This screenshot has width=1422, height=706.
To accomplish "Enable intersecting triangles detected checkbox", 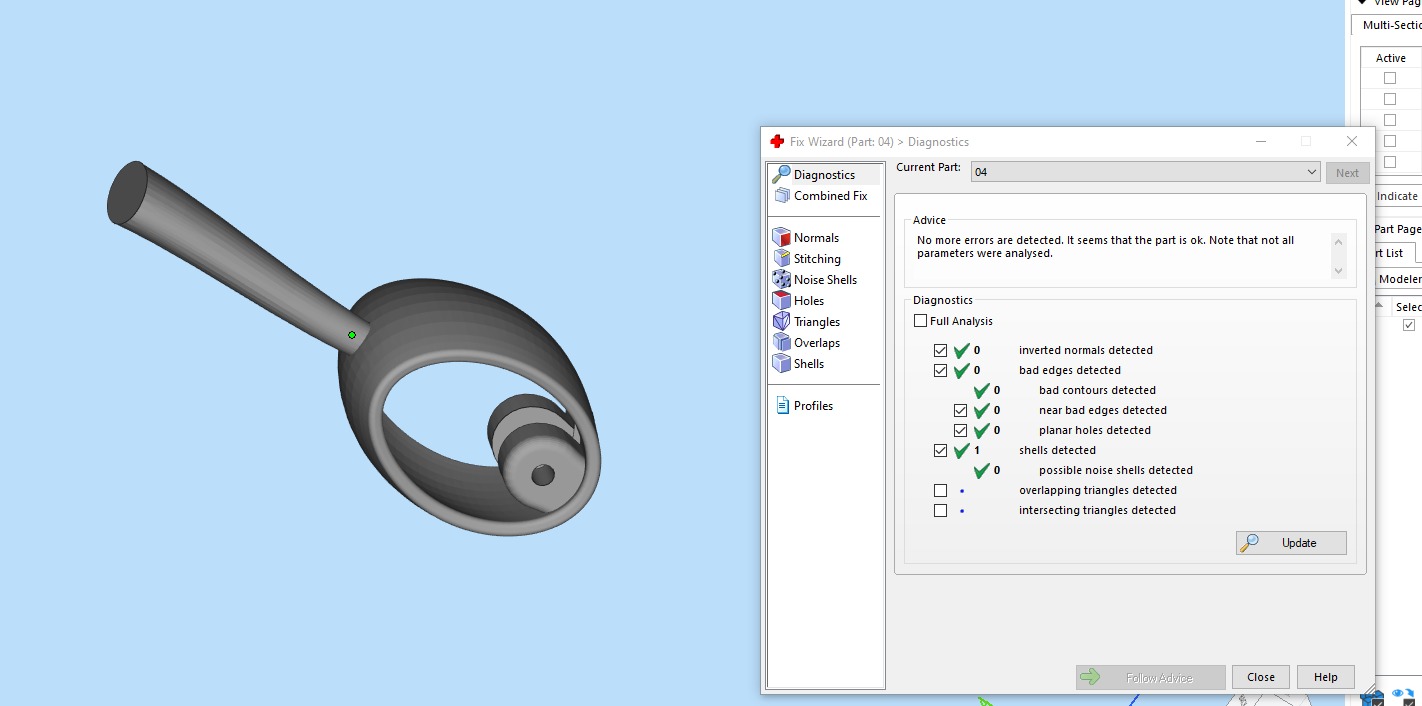I will coord(940,511).
